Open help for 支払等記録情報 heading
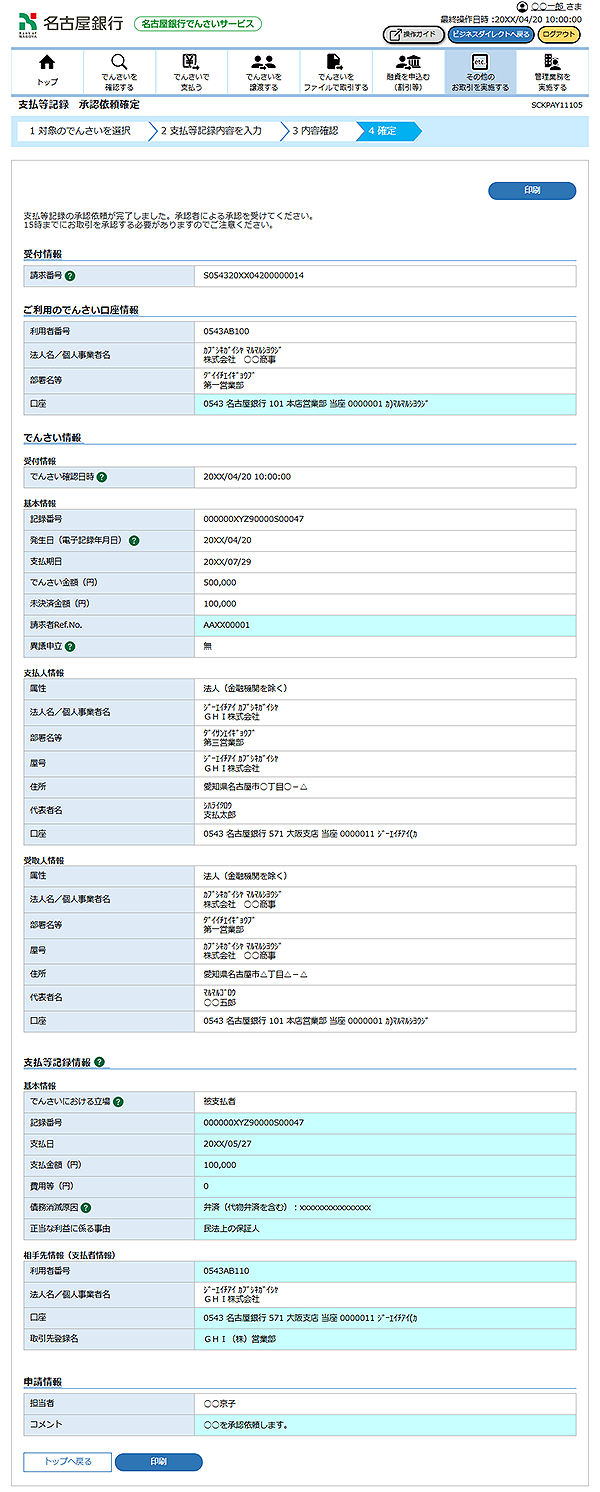This screenshot has height=1492, width=600. (x=100, y=1062)
